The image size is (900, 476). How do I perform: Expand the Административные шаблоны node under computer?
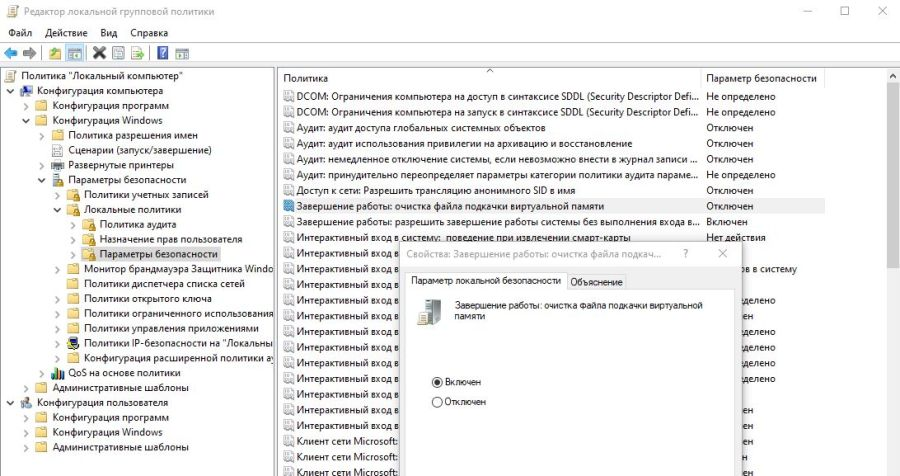(26, 388)
